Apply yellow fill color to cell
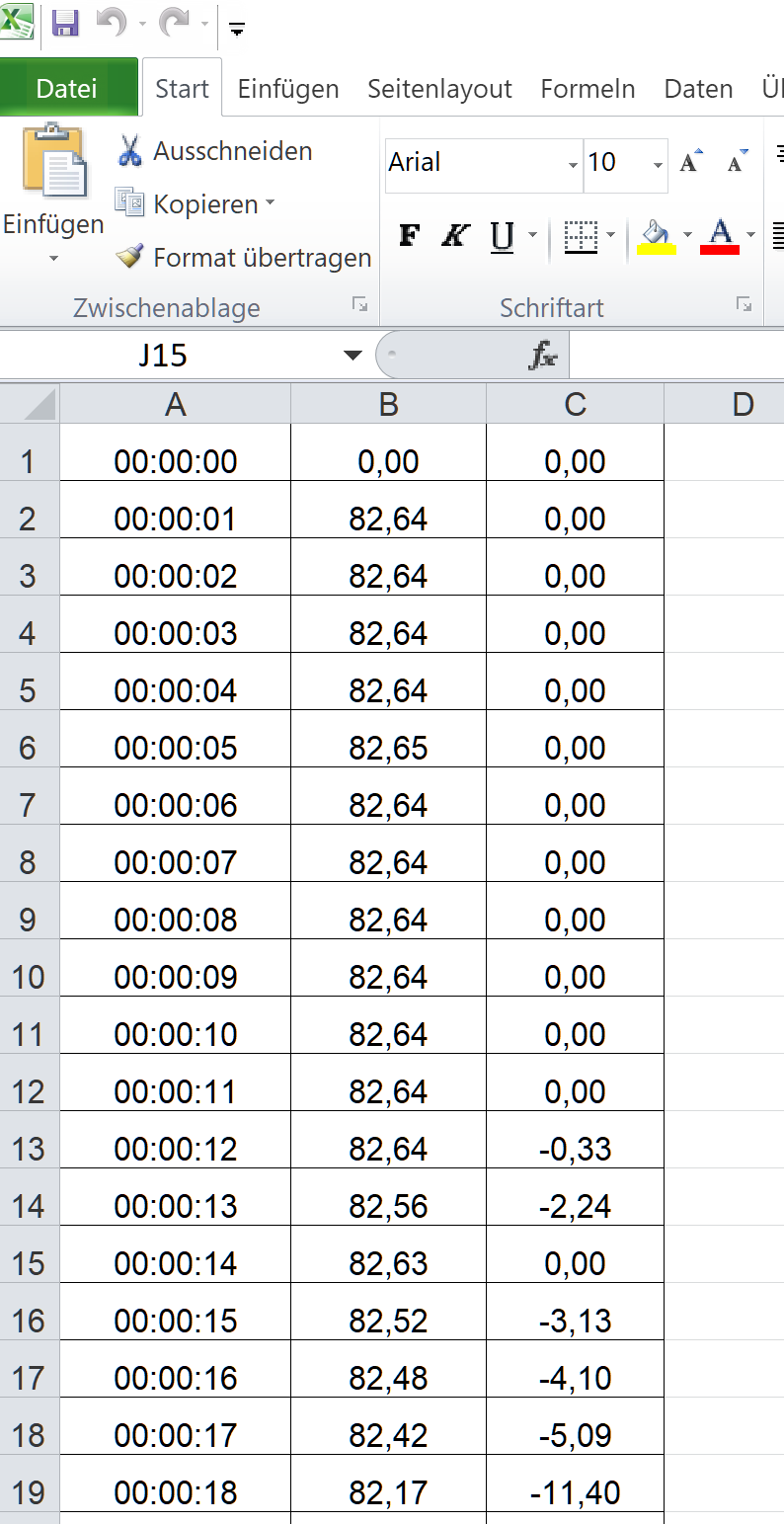Screen dimensions: 784x1524 tap(657, 236)
